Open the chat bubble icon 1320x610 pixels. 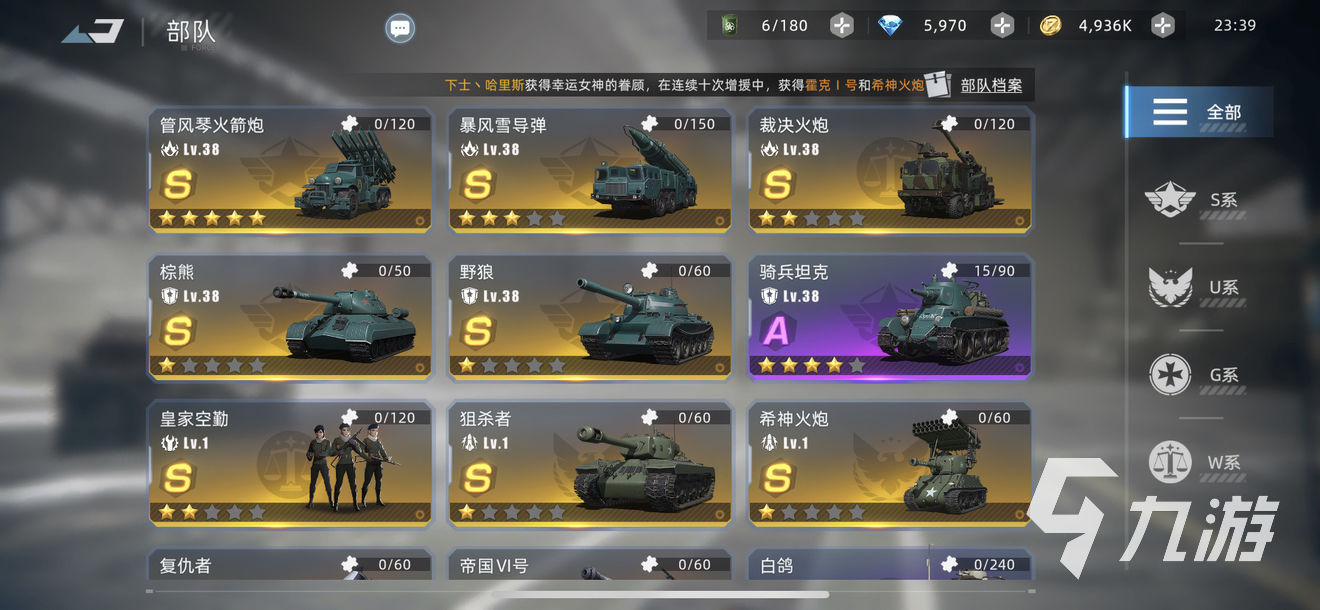400,29
